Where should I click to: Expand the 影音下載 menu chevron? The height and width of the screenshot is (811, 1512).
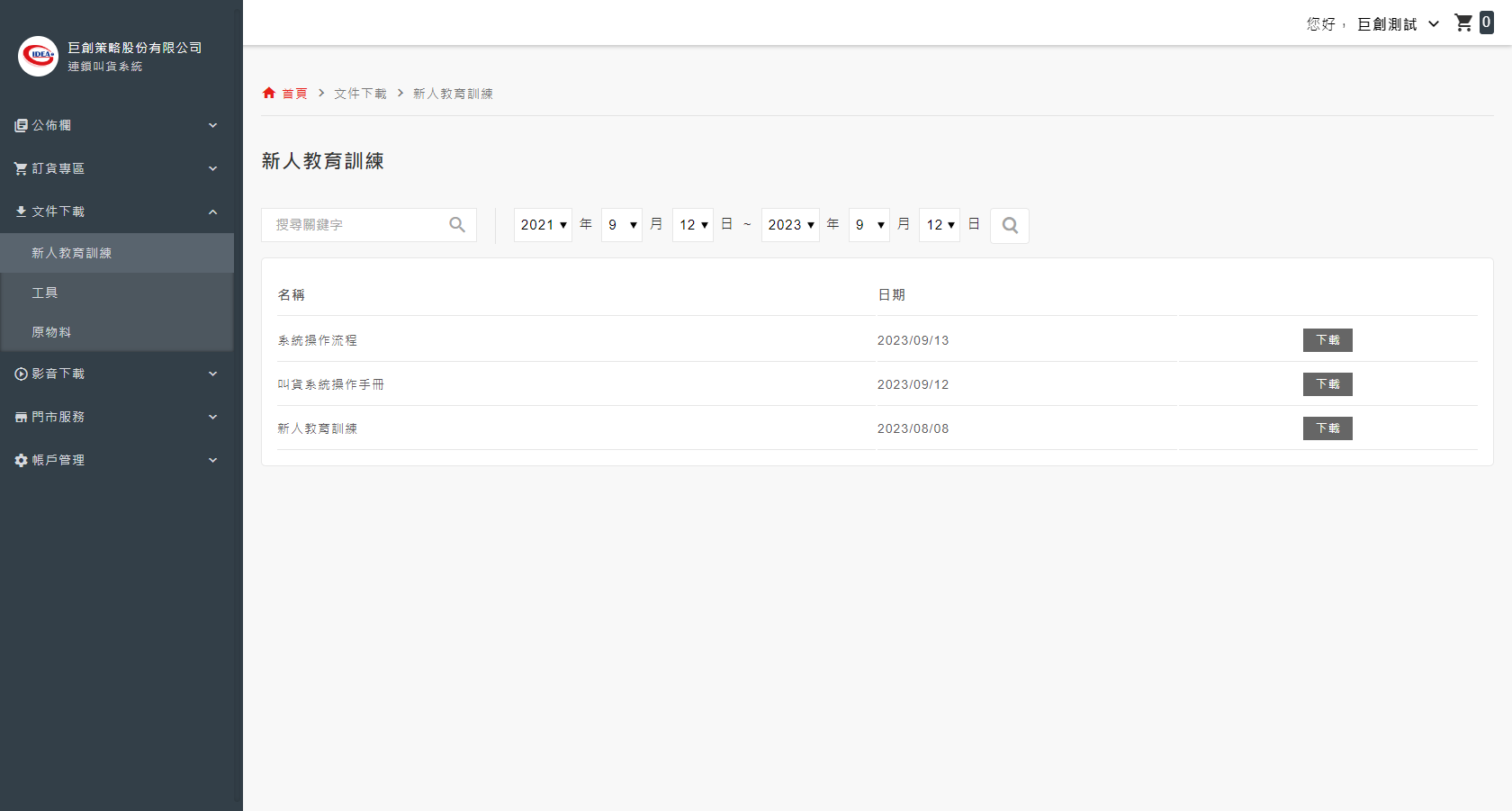[213, 374]
